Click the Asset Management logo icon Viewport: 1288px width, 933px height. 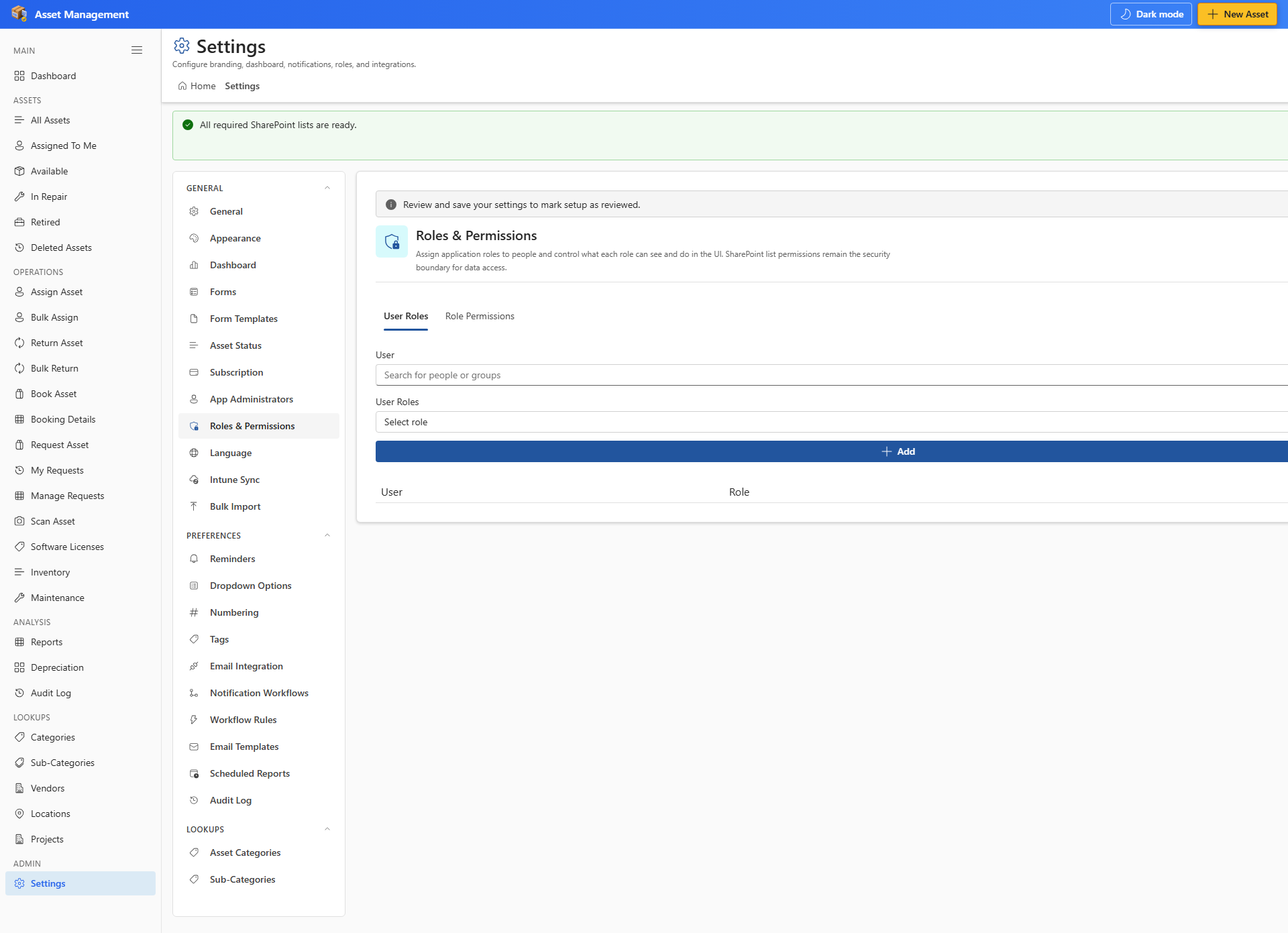19,14
